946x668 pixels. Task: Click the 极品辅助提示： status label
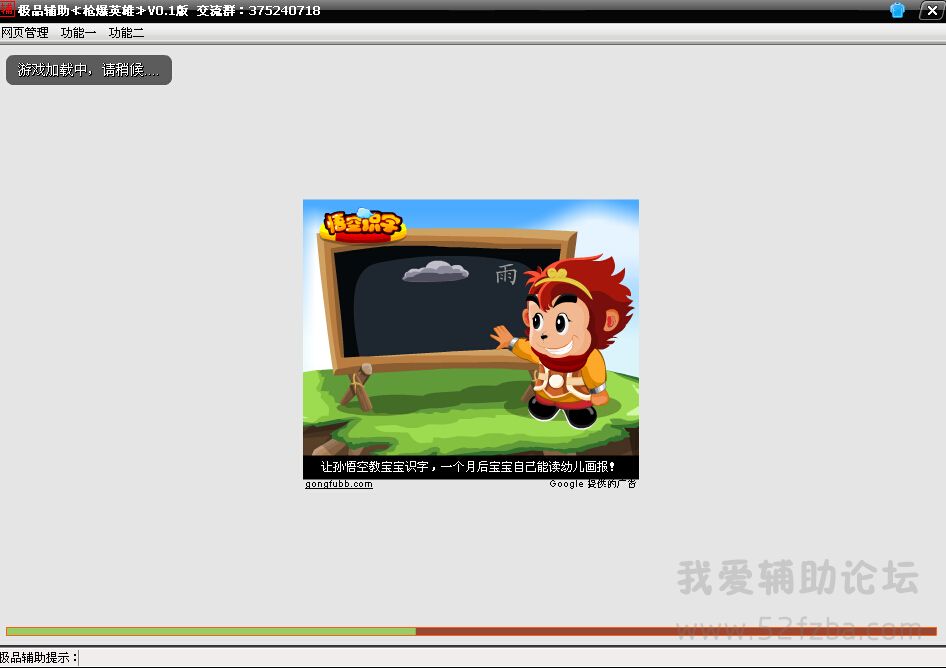click(39, 658)
